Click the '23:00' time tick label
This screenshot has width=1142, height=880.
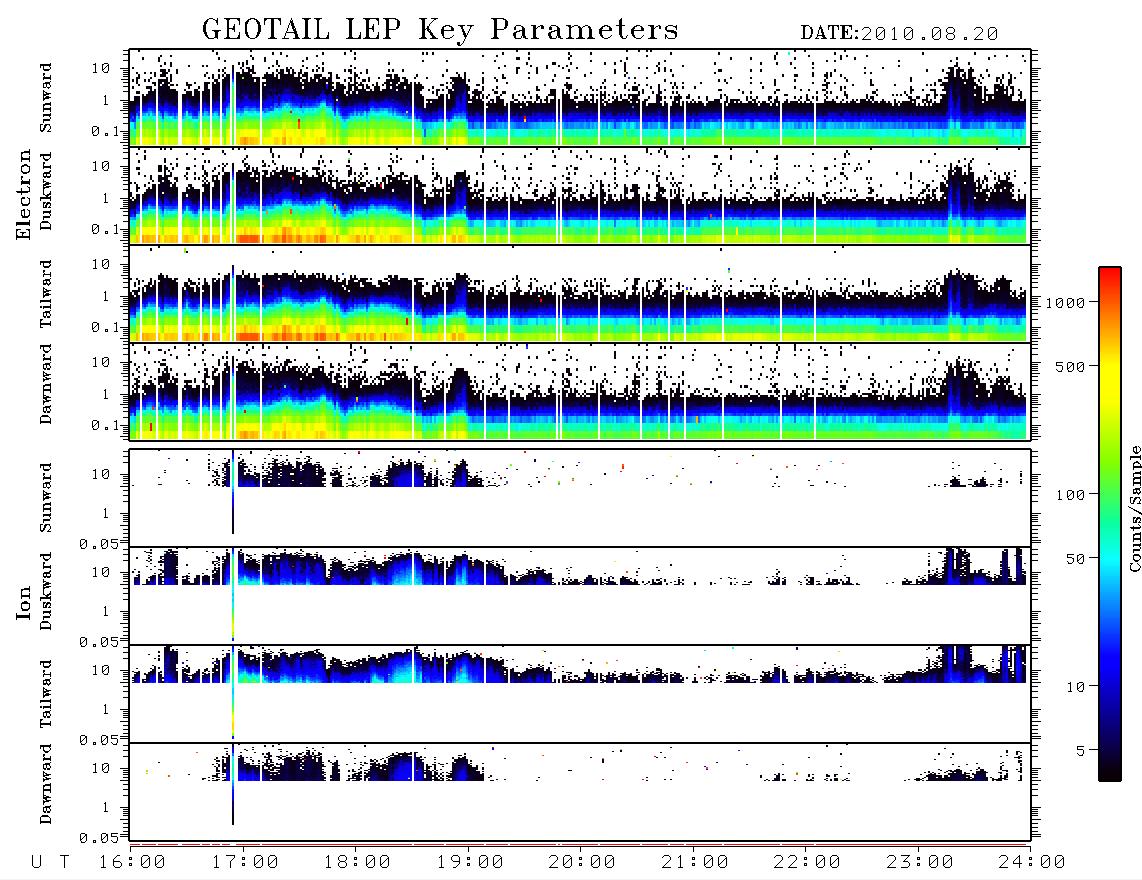pos(920,863)
